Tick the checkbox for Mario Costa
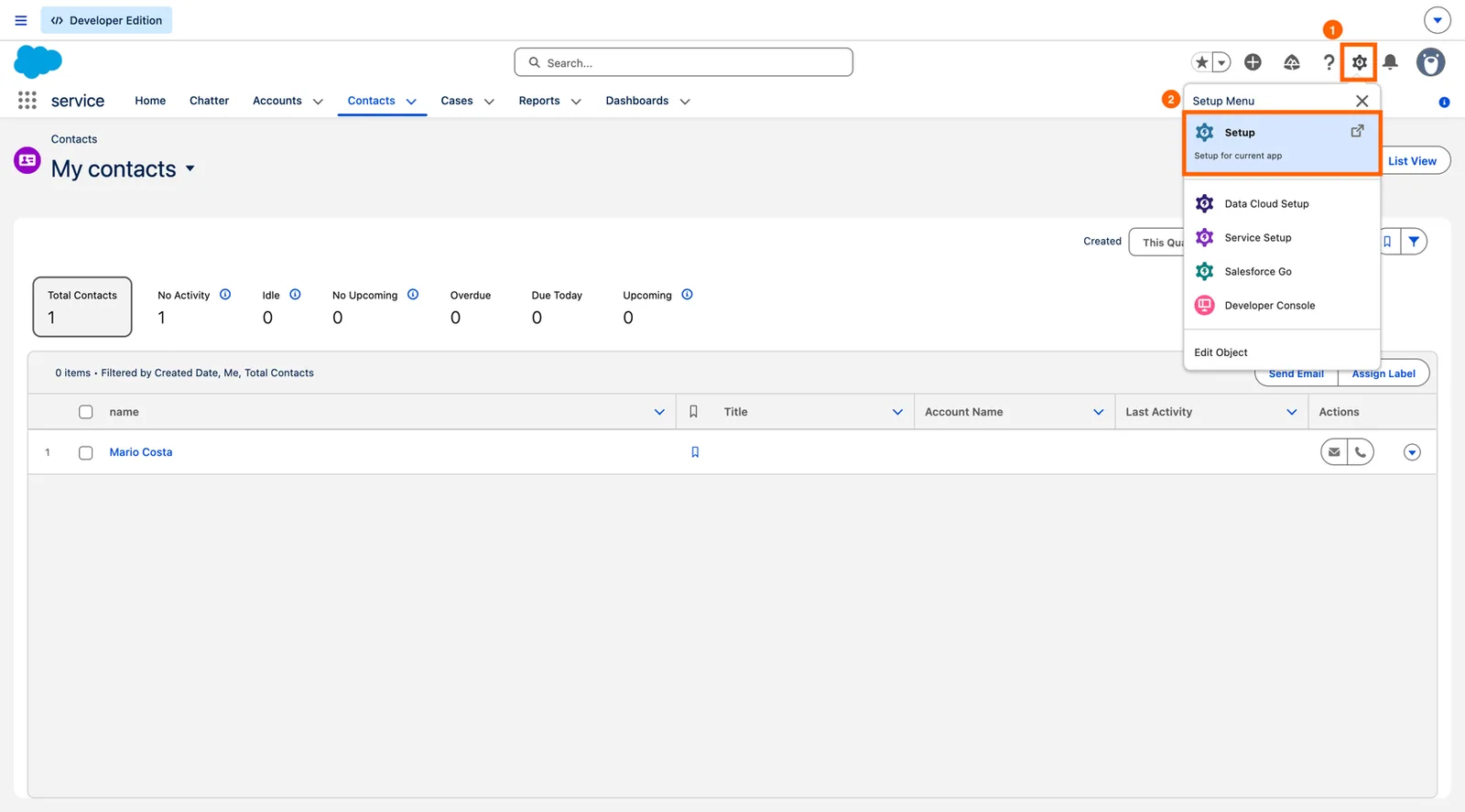 click(86, 453)
